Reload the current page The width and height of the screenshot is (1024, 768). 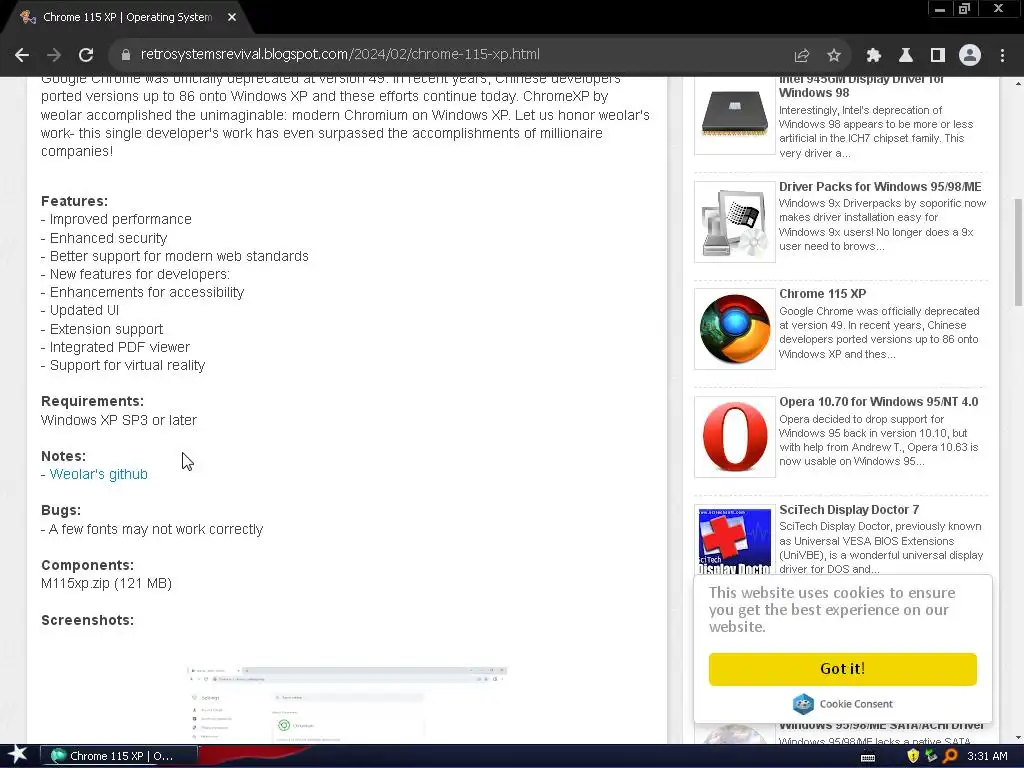click(86, 55)
